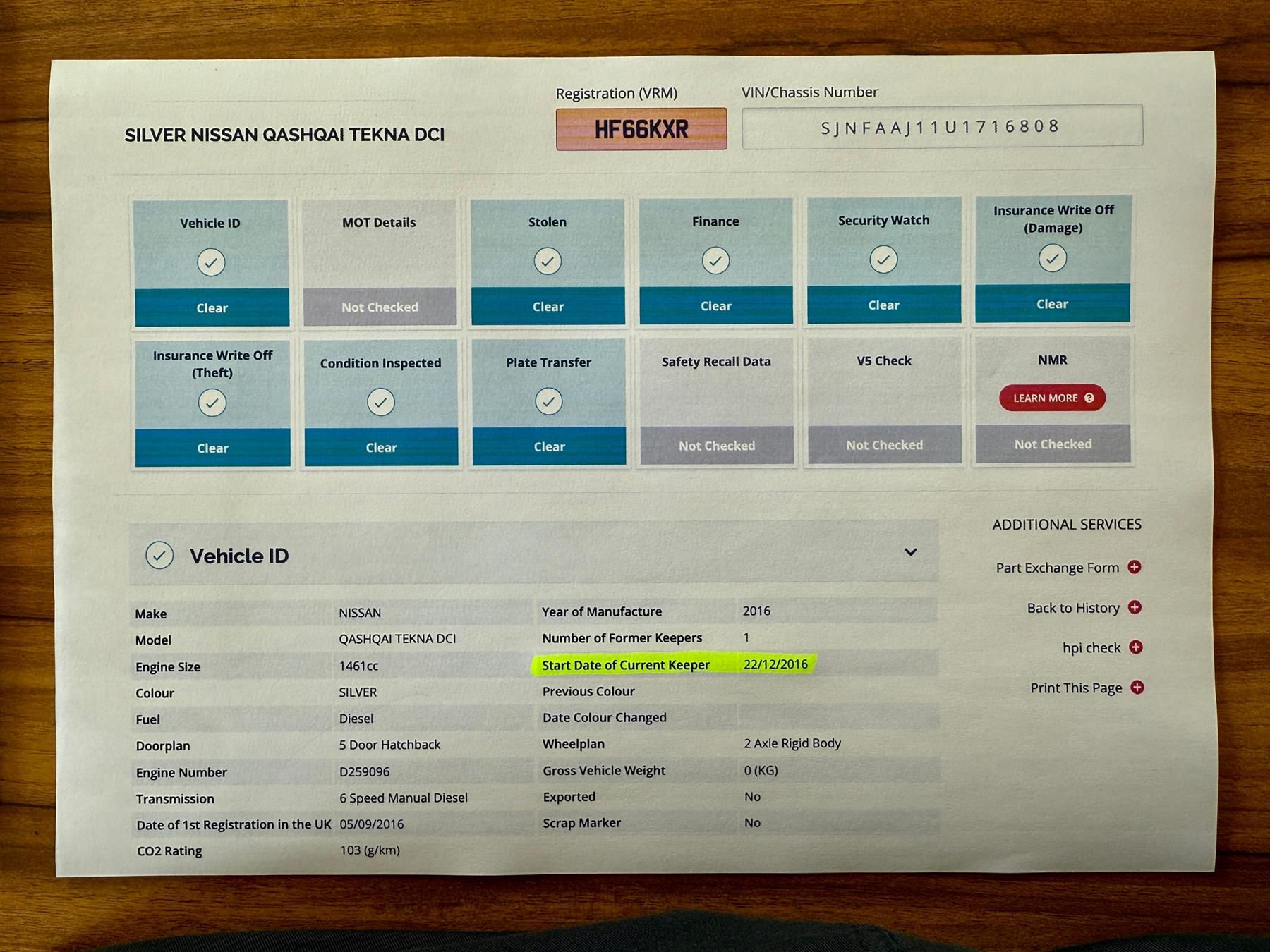
Task: Click the Insurance Write Off (Damage) checkmark
Action: [x=1052, y=258]
